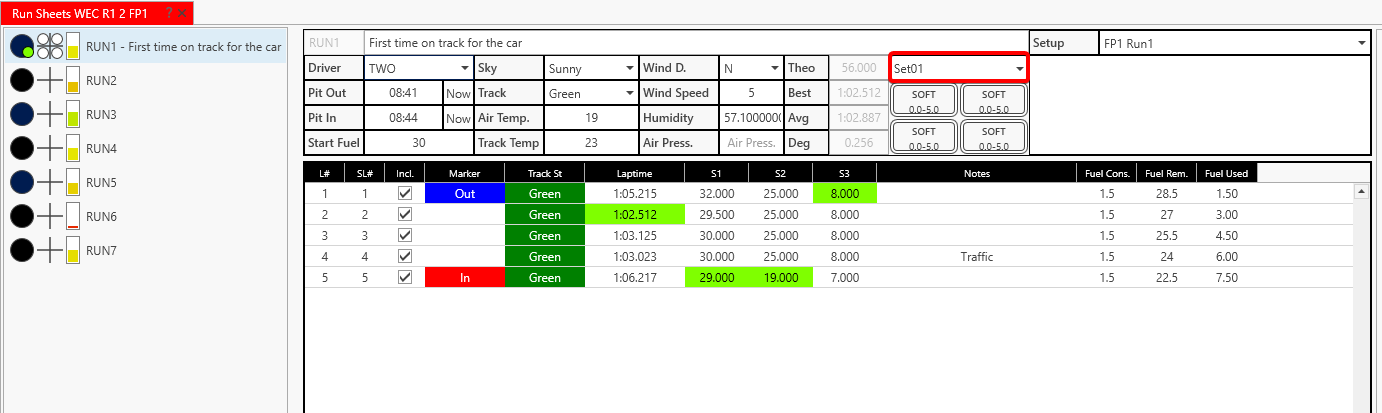Expand the Set01 tyre set dropdown
The height and width of the screenshot is (413, 1382).
(959, 68)
